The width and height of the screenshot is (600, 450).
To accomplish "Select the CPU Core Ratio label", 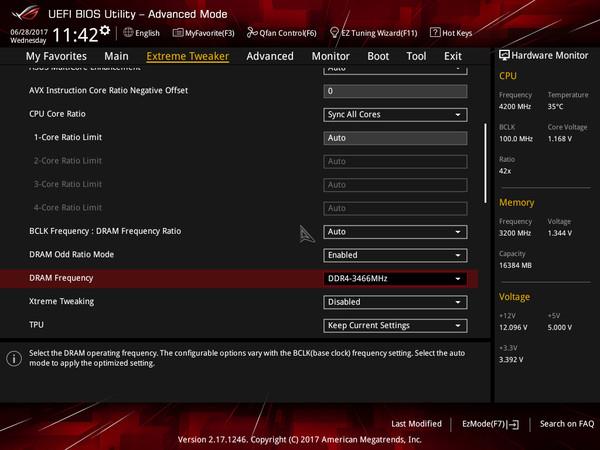I will coord(57,114).
